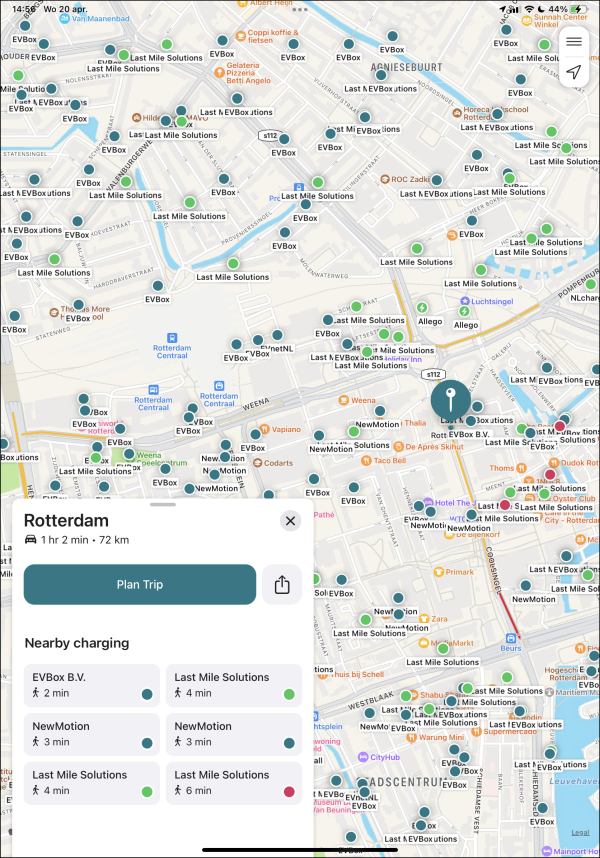The width and height of the screenshot is (600, 858).
Task: Select the large destination pin on the map
Action: [450, 399]
